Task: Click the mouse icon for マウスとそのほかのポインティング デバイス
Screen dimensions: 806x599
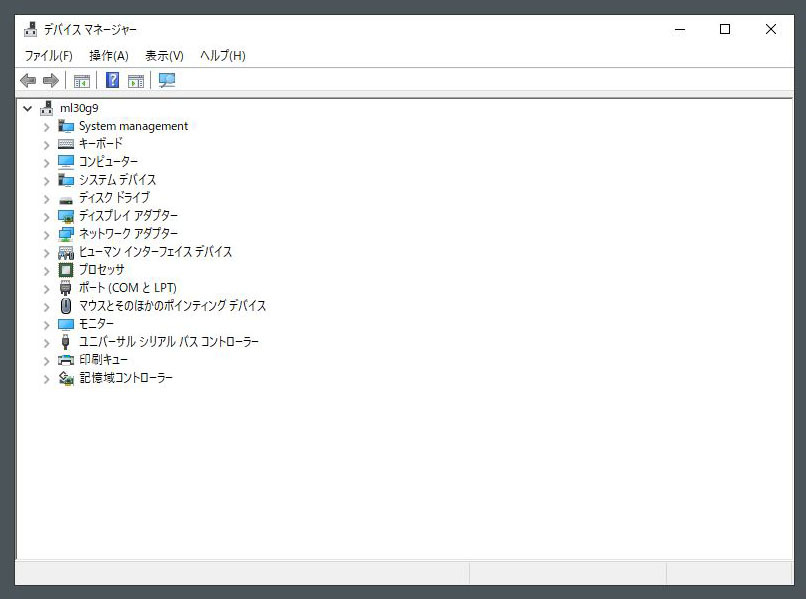Action: pos(66,306)
